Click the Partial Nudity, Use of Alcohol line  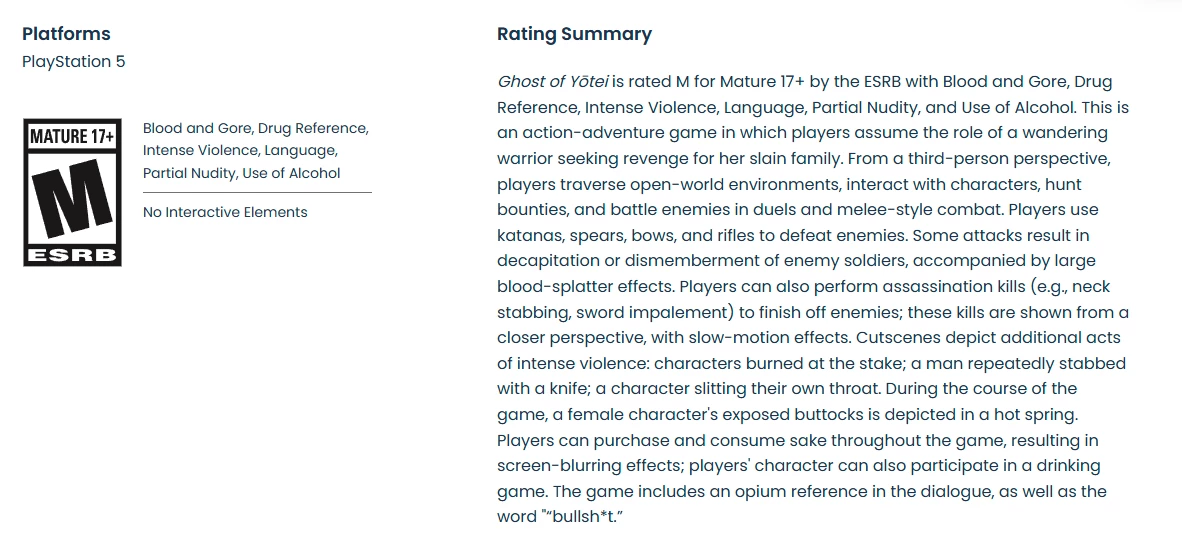pos(241,173)
